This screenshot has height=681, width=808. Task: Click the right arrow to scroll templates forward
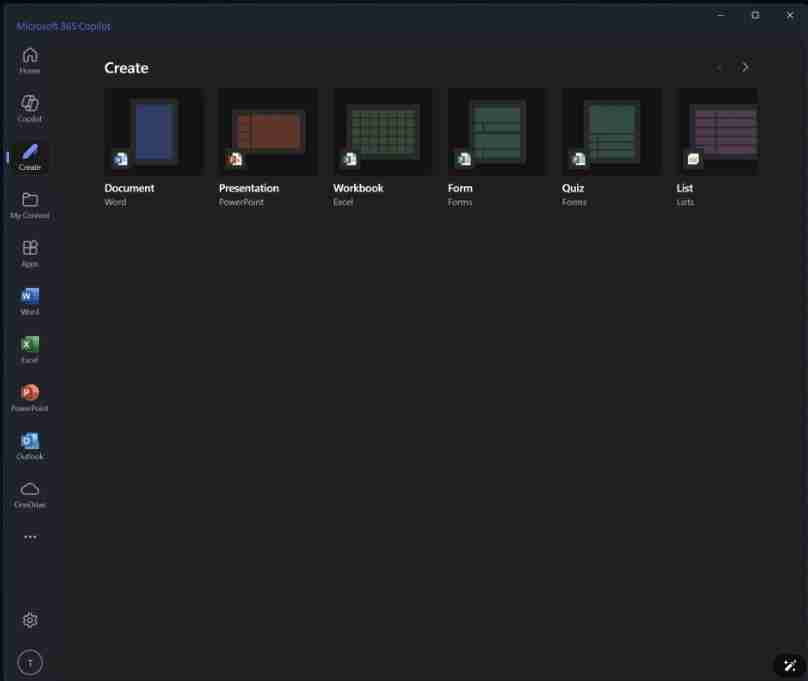(744, 66)
